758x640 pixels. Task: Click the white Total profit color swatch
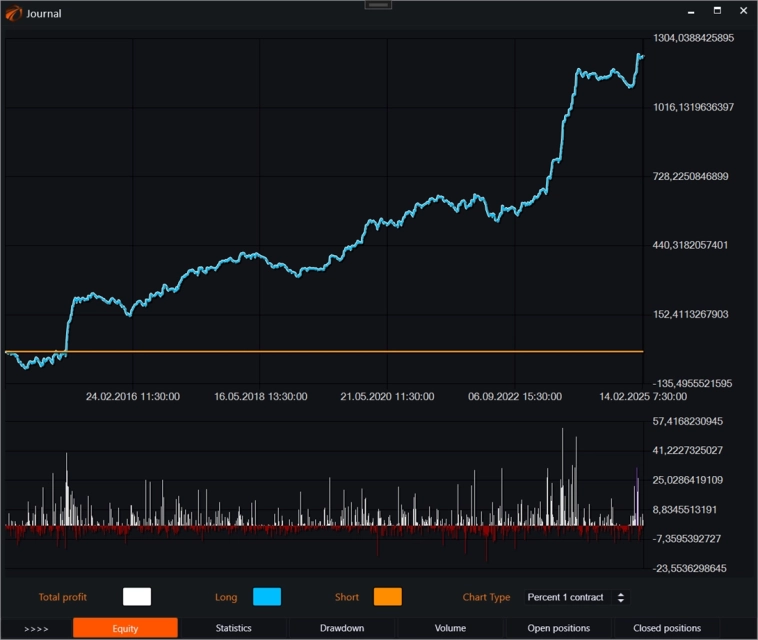tap(137, 597)
